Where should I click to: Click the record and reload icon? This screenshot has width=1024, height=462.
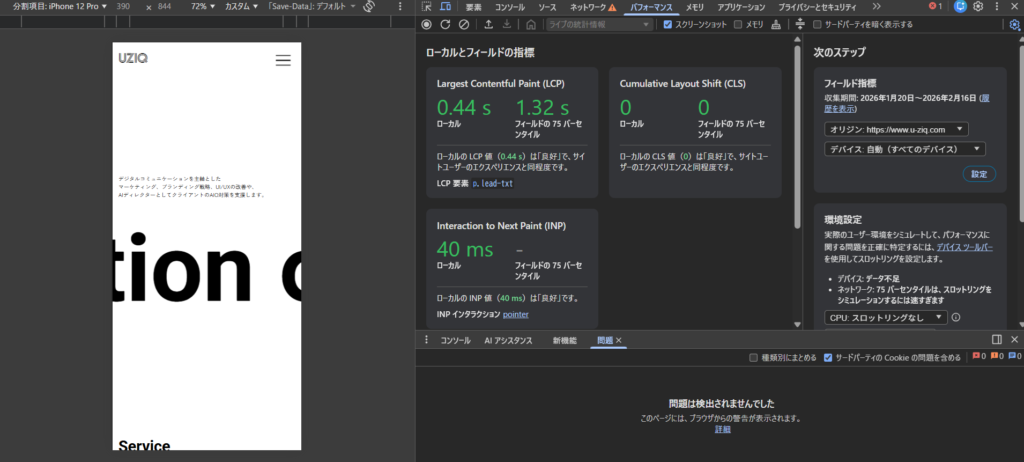(x=445, y=24)
